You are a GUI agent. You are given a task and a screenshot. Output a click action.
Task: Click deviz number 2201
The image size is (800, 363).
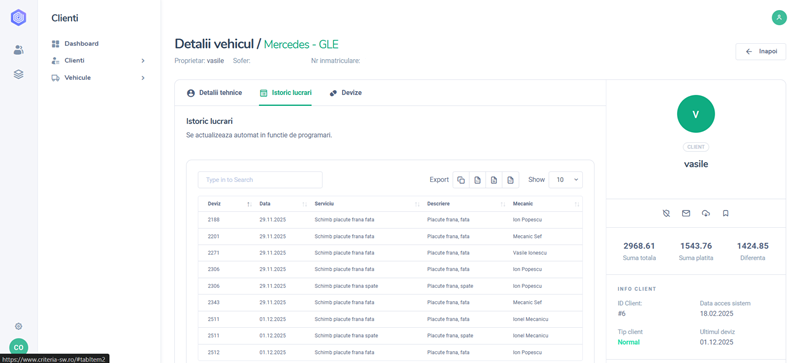point(214,236)
